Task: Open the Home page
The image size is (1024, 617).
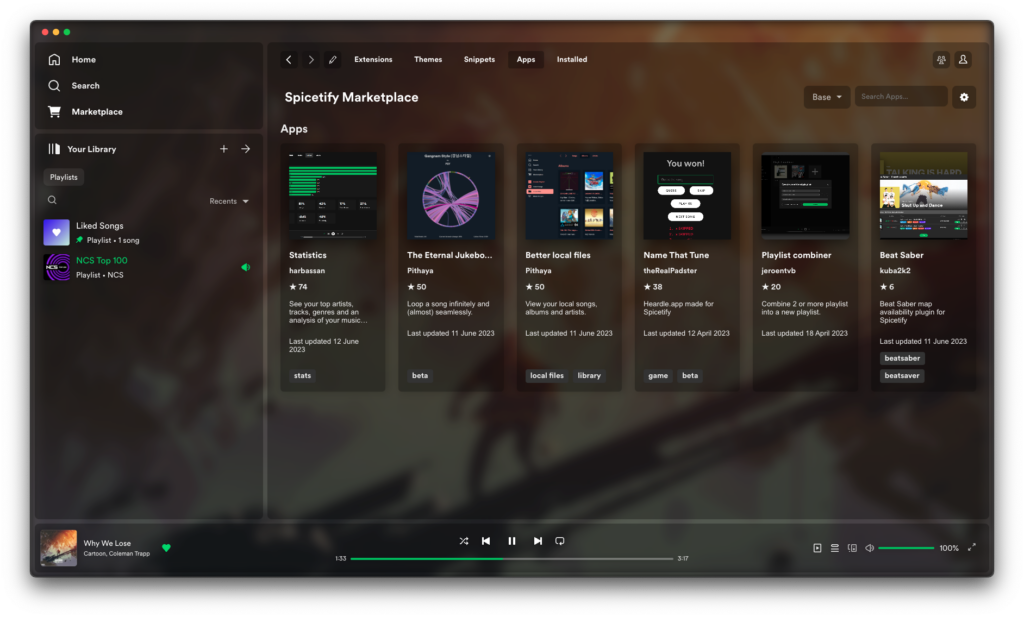Action: 72,59
